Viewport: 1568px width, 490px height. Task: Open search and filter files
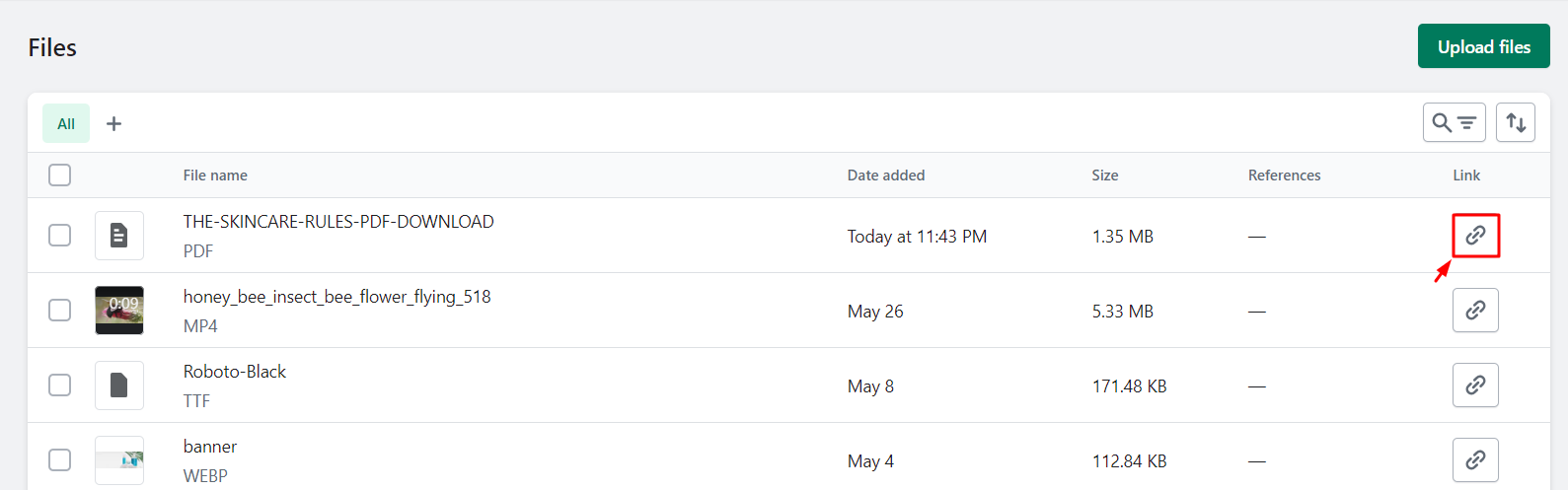tap(1454, 123)
